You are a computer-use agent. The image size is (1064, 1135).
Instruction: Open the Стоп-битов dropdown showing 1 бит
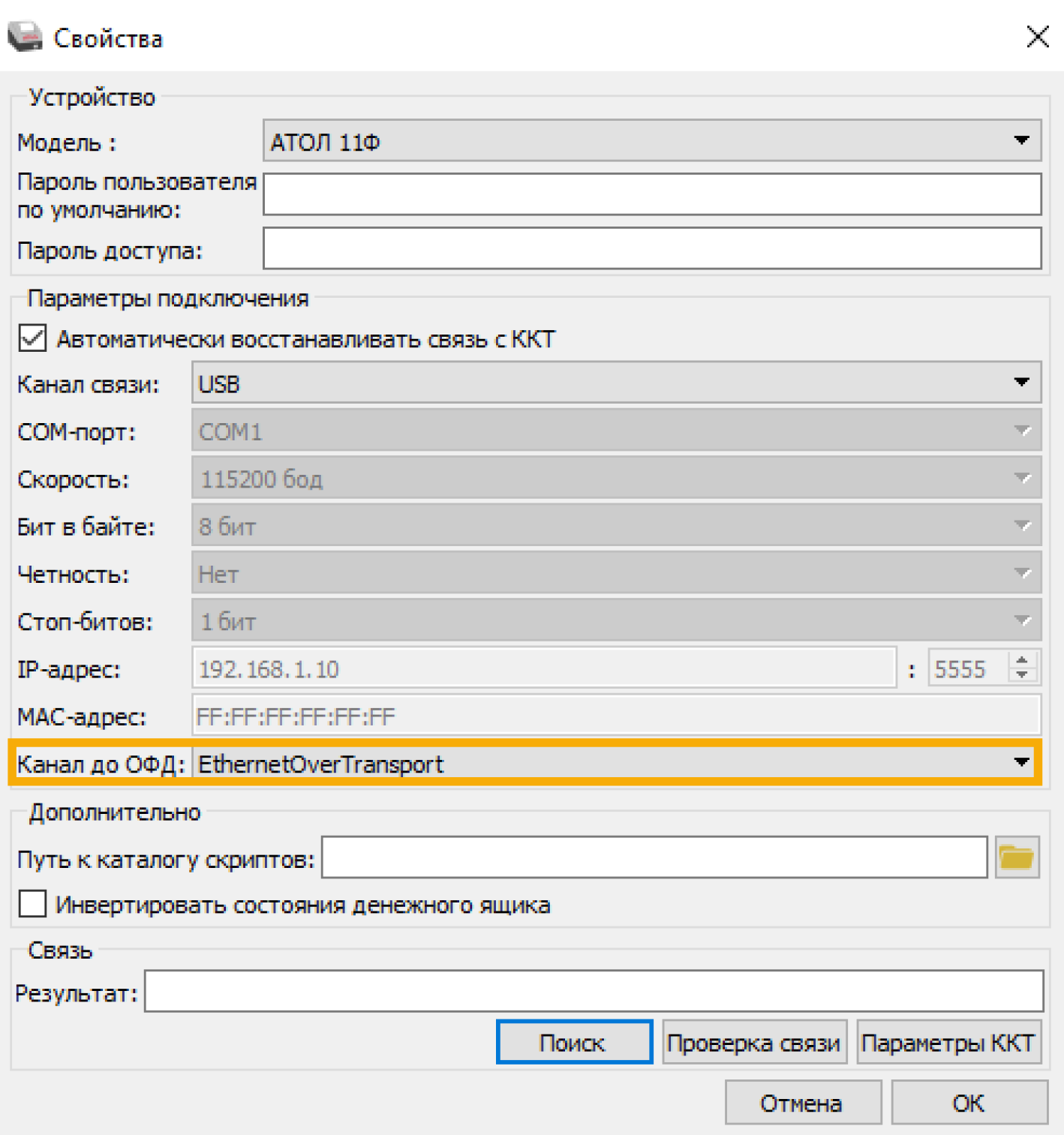[x=616, y=620]
